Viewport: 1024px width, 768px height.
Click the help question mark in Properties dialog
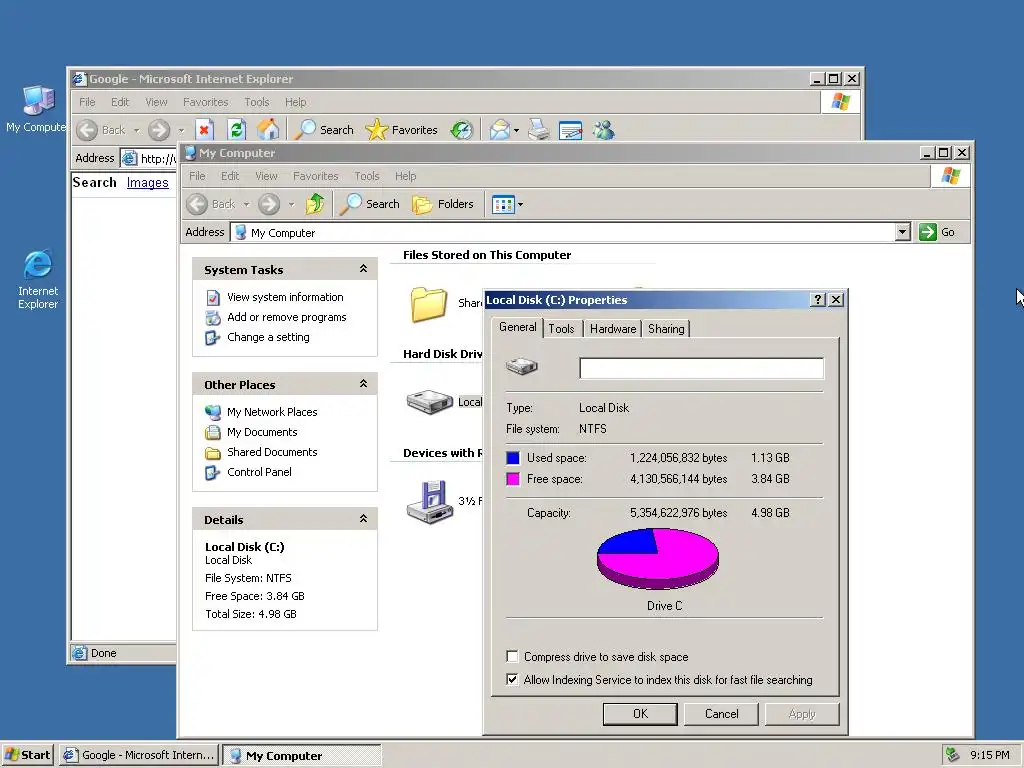coord(818,300)
